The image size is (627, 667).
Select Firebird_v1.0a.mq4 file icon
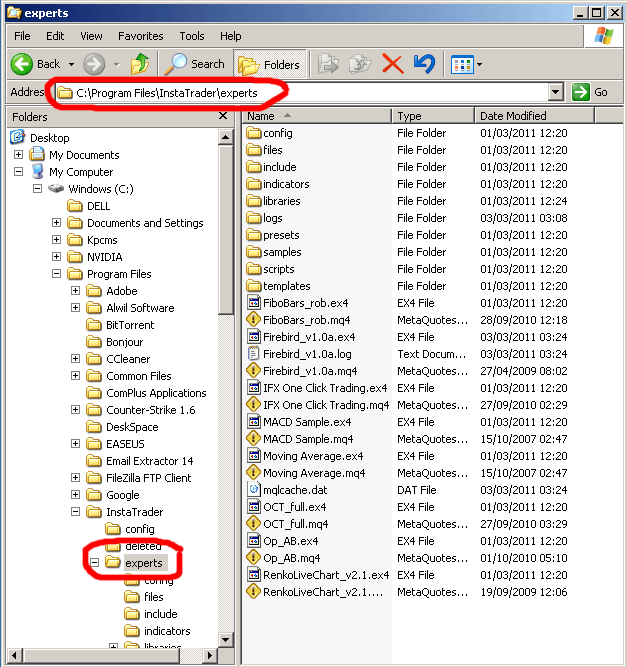tap(254, 371)
